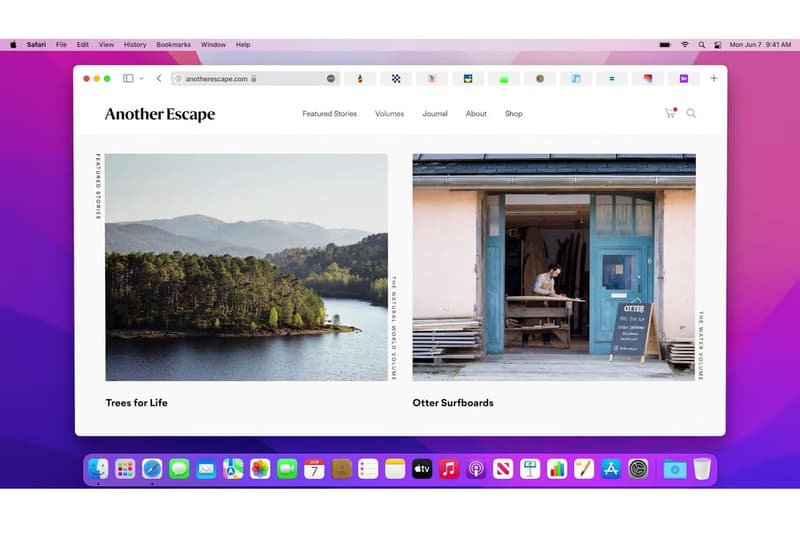Image resolution: width=800 pixels, height=533 pixels.
Task: Open the Window menu
Action: [213, 45]
